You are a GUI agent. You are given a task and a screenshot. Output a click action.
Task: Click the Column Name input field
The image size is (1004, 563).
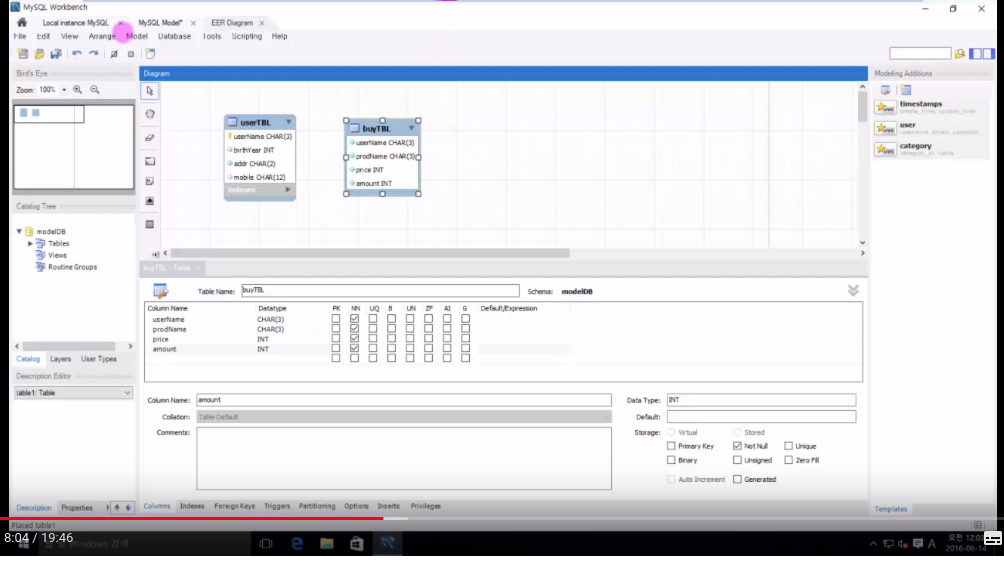404,400
